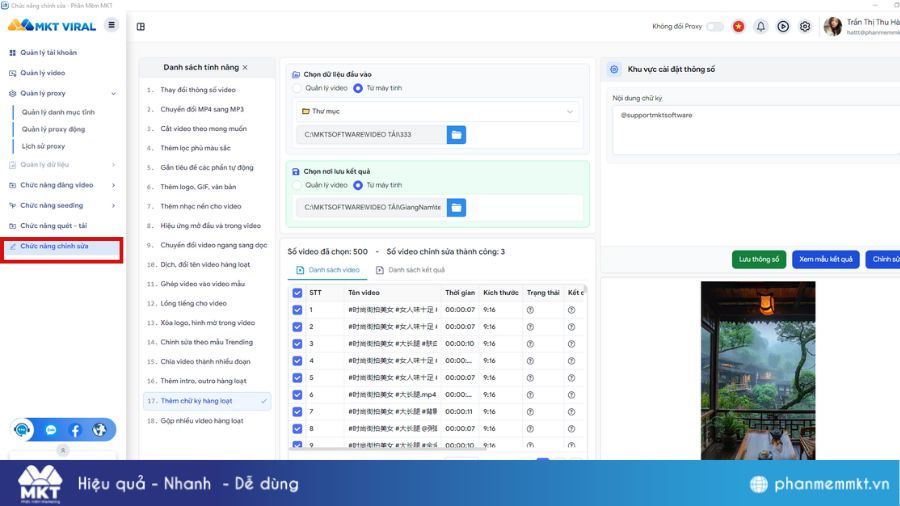The image size is (900, 506).
Task: Open Facebook icon in sidebar footer
Action: coord(75,430)
